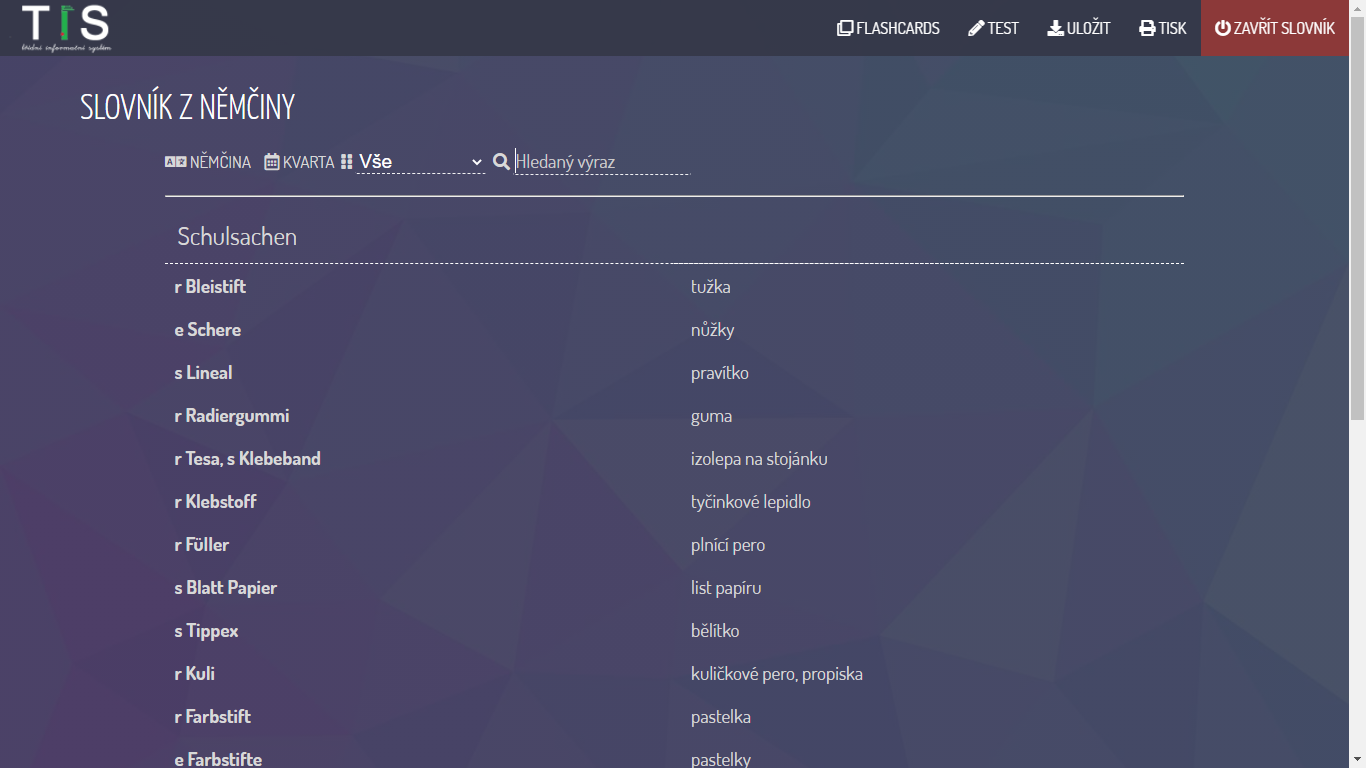
Task: Expand the Vše category dropdown
Action: 421,162
